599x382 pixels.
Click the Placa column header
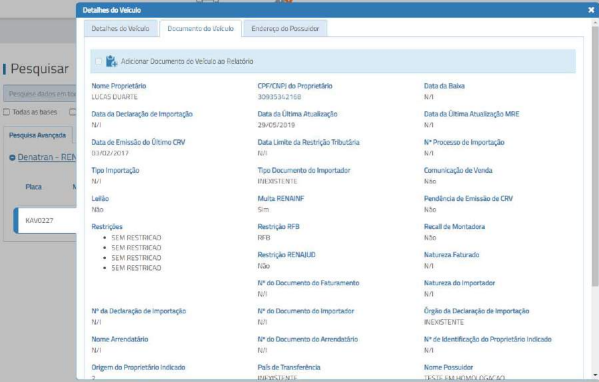pyautogui.click(x=34, y=187)
